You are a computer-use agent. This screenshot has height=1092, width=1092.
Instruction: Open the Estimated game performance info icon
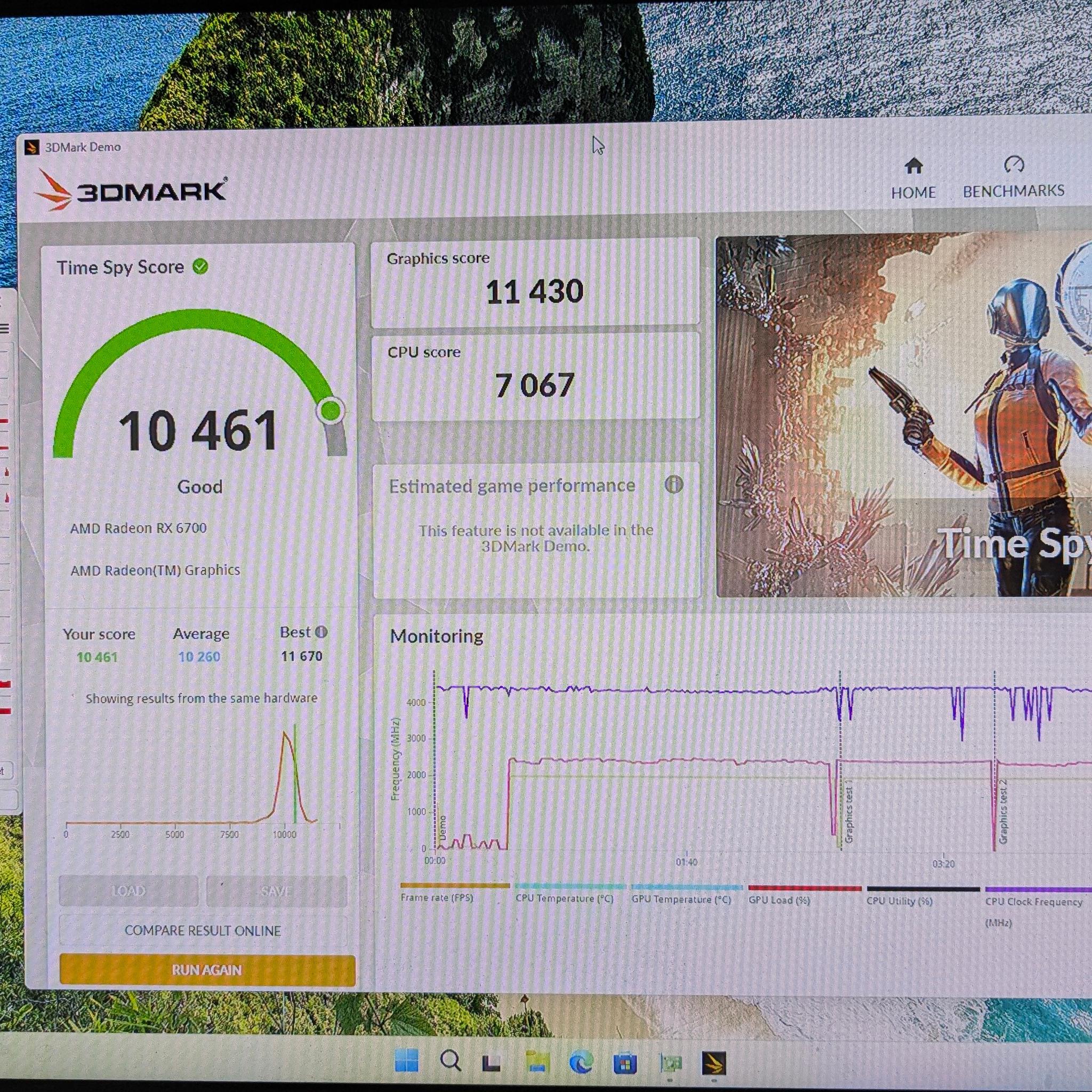[673, 484]
